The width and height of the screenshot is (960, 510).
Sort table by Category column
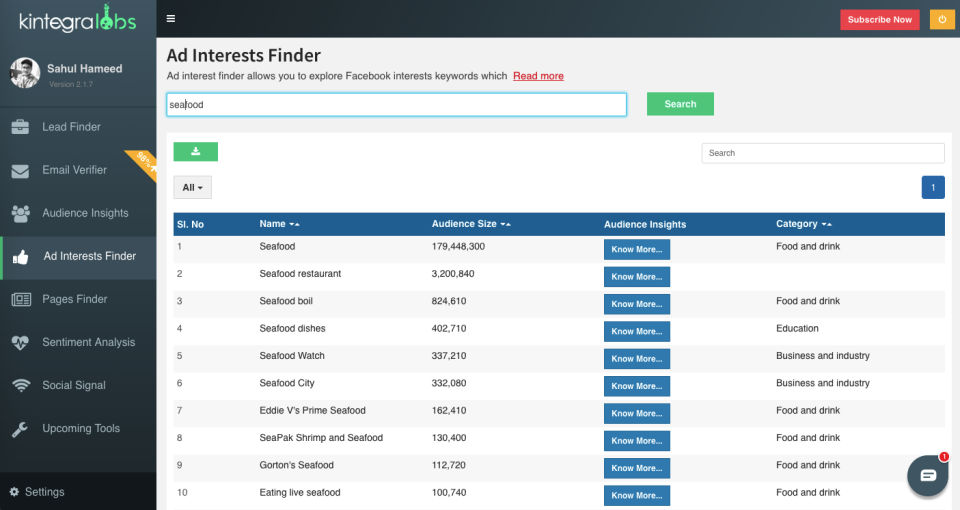tap(804, 224)
